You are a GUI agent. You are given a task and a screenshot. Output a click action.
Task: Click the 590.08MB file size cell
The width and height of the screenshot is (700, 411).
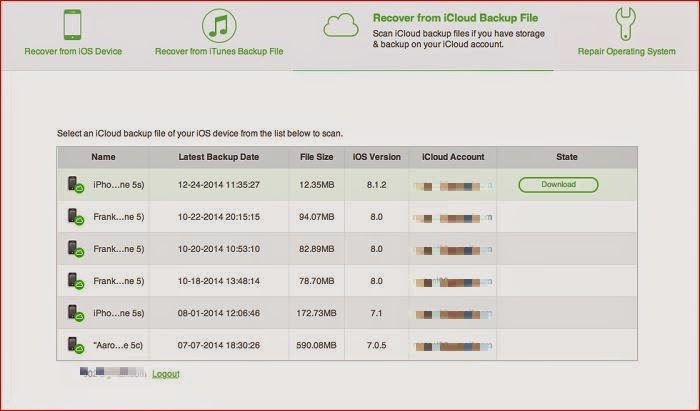pyautogui.click(x=317, y=345)
